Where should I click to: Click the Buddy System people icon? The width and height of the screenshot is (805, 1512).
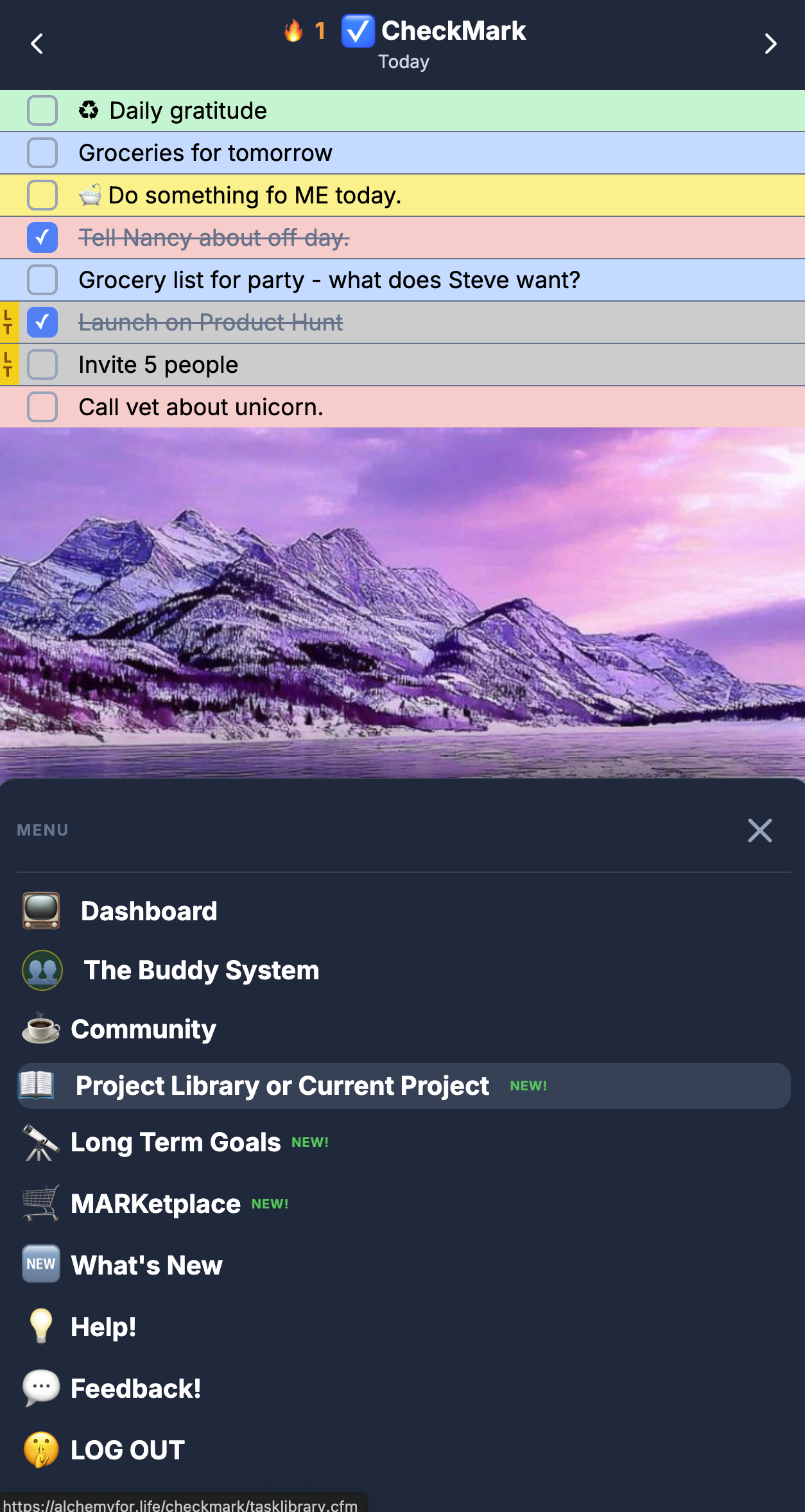click(x=42, y=970)
